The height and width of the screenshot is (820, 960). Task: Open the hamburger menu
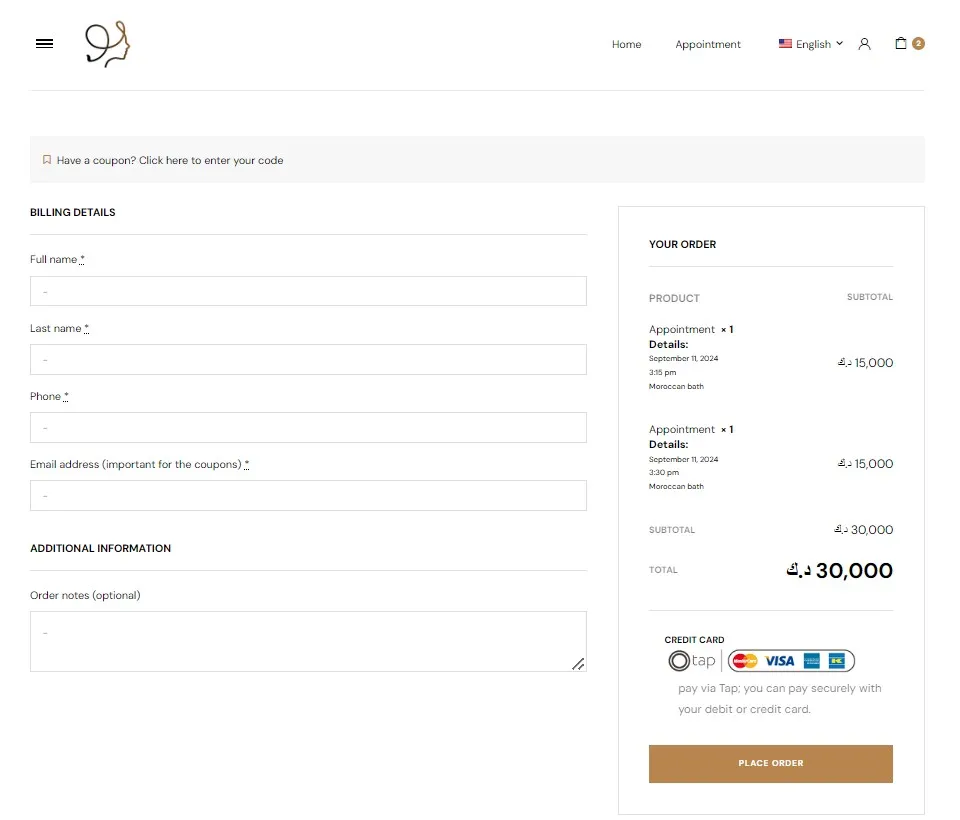44,43
